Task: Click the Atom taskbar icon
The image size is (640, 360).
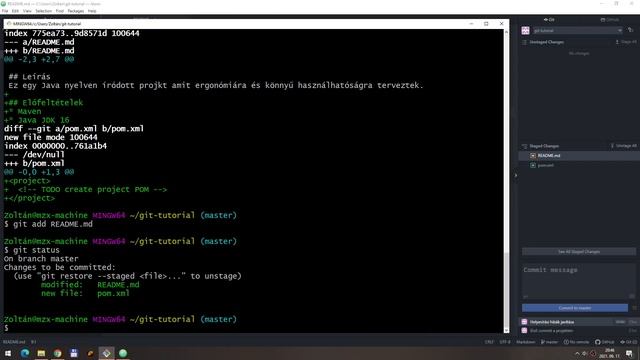Action: click(x=123, y=353)
